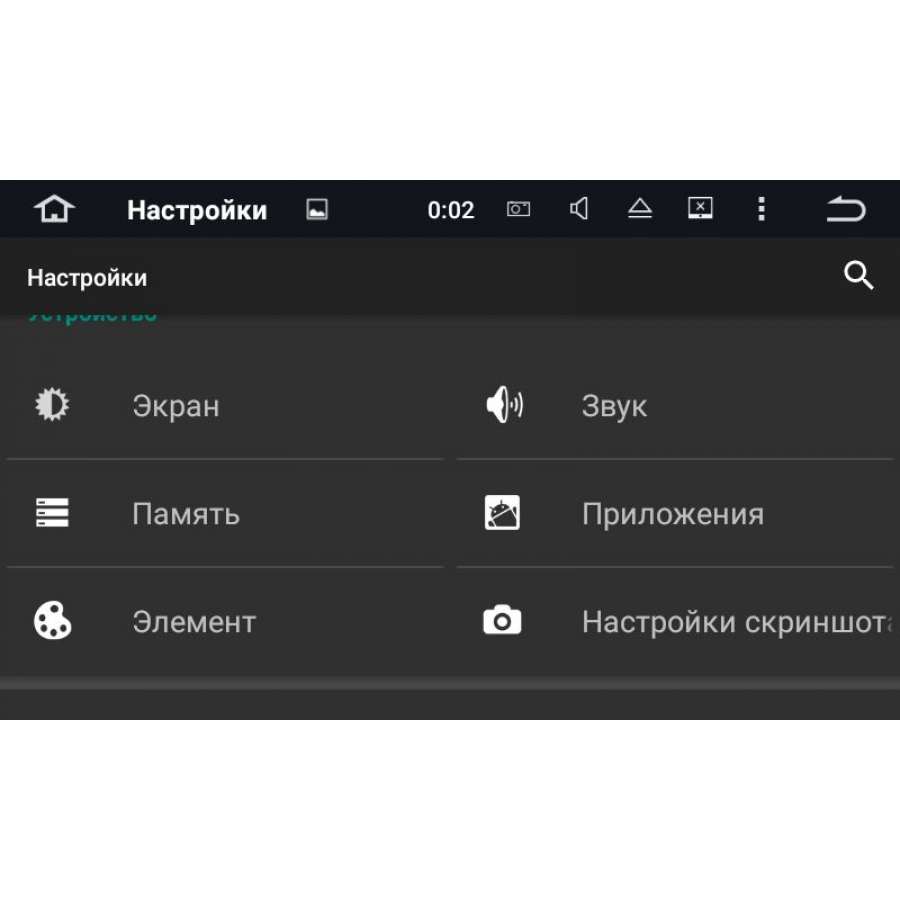Tap the brightness icon beside Экран
The width and height of the screenshot is (900, 900).
pyautogui.click(x=52, y=405)
